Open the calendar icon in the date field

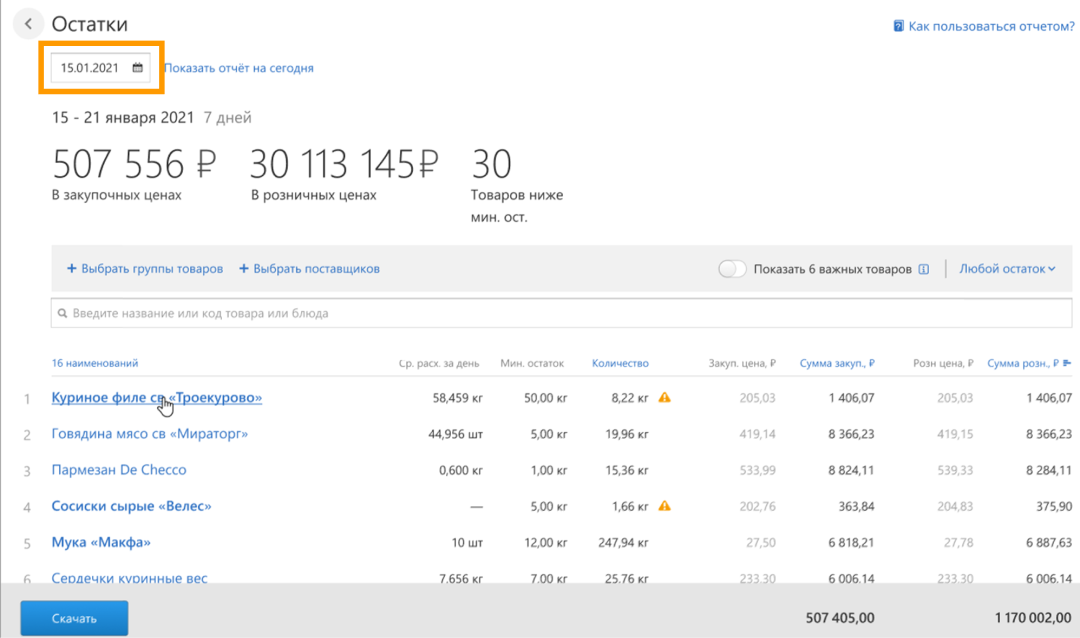point(138,68)
